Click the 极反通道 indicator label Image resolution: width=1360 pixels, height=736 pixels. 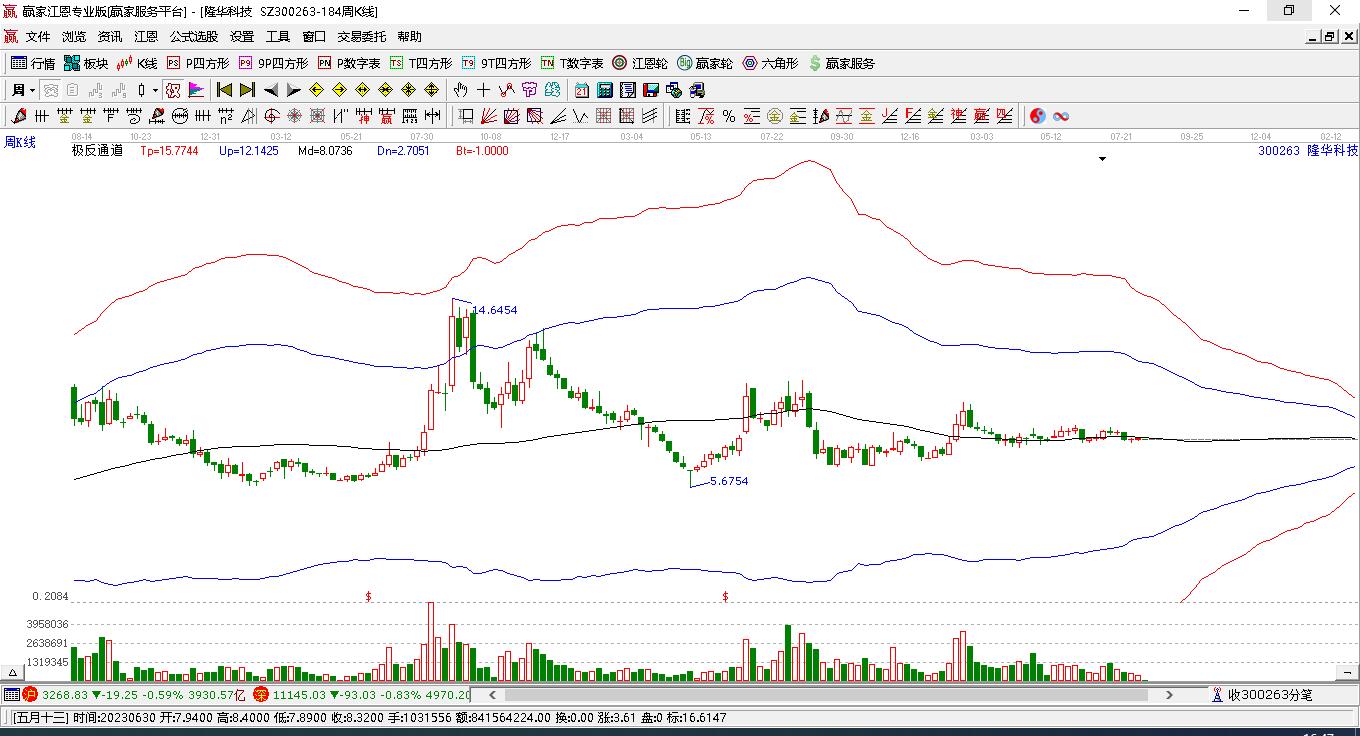coord(97,151)
